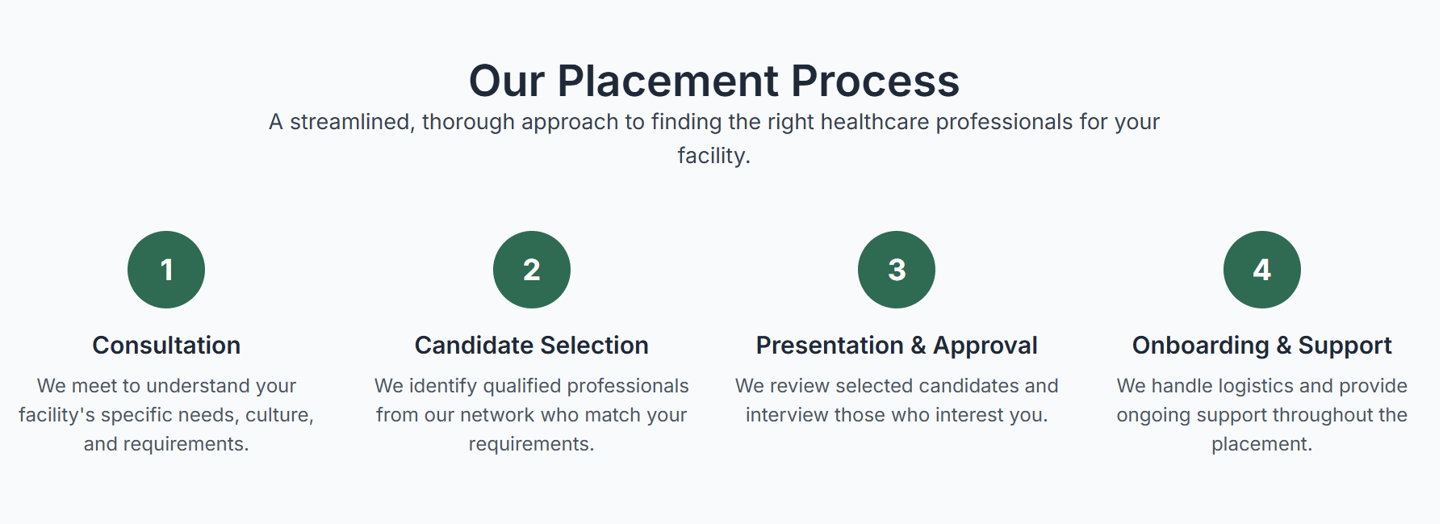Click the Presentation & Approval heading
1440x524 pixels.
896,345
